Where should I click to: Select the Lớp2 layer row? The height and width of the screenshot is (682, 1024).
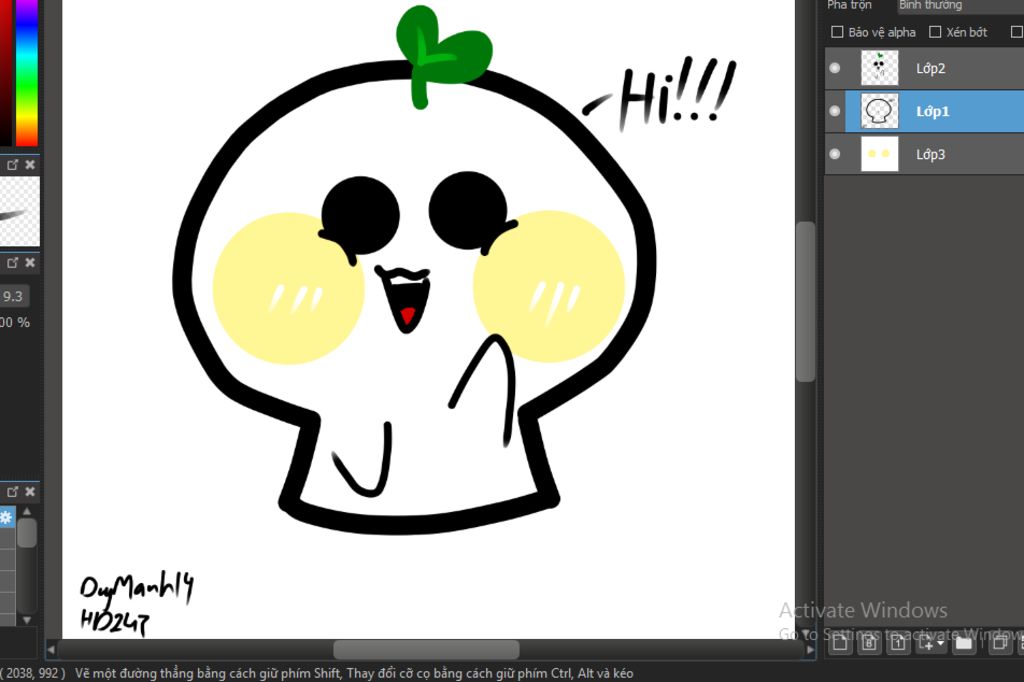tap(924, 68)
